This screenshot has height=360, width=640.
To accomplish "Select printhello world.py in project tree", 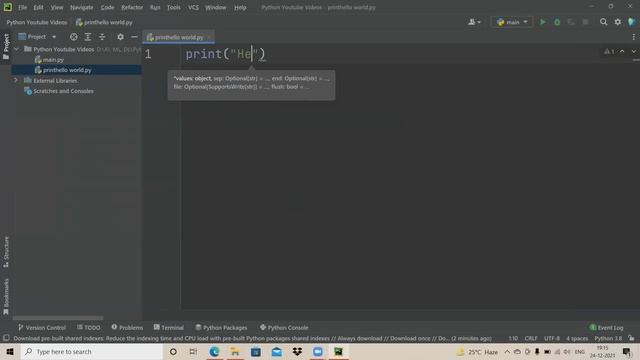I will (x=63, y=70).
